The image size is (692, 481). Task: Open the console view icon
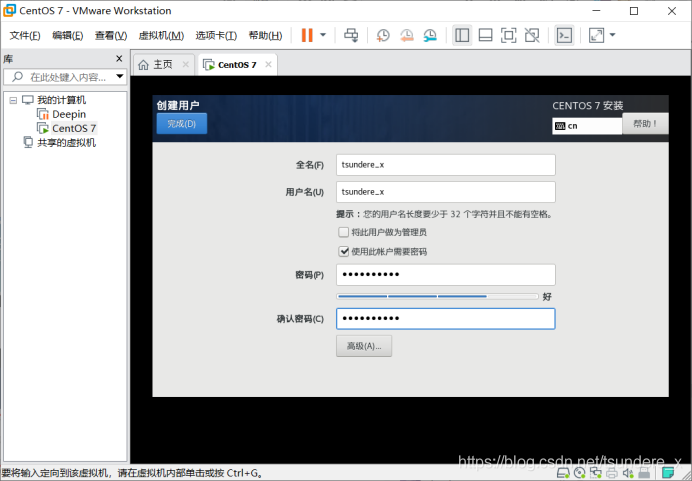(564, 35)
